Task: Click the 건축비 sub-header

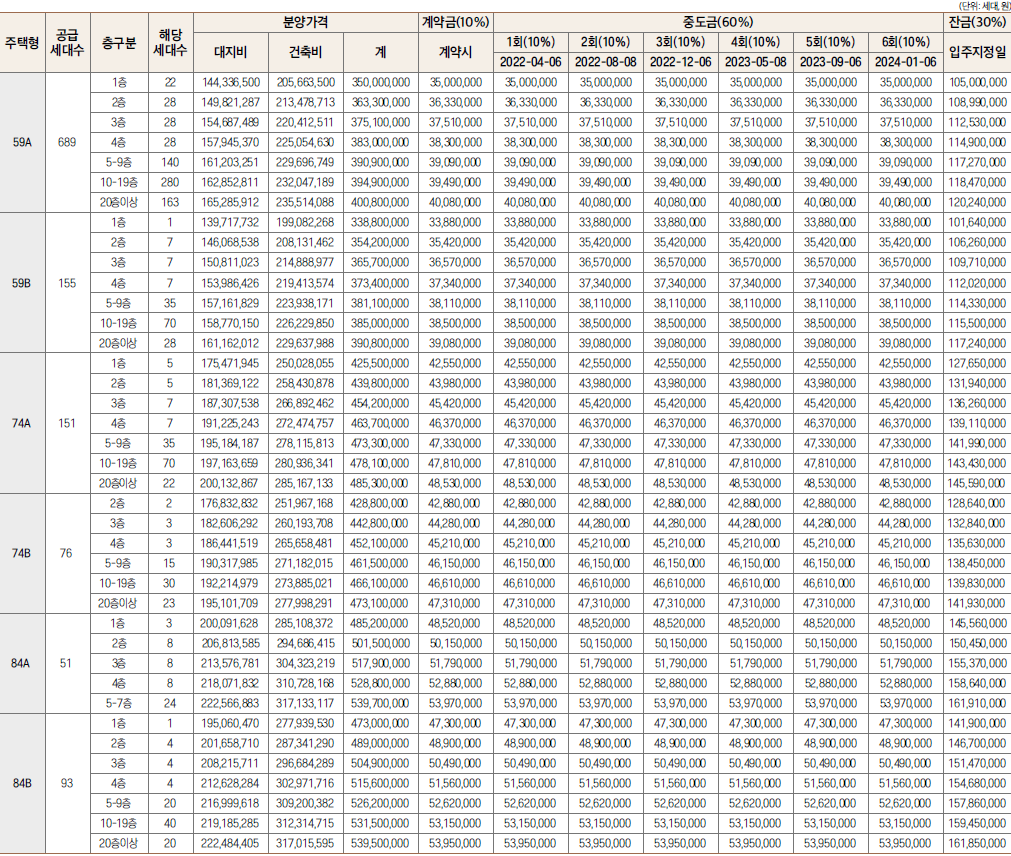Action: [x=306, y=52]
